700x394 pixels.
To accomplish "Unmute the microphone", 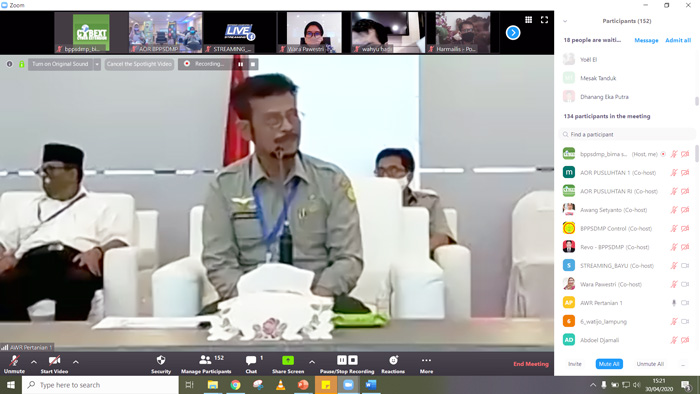I will click(x=14, y=364).
